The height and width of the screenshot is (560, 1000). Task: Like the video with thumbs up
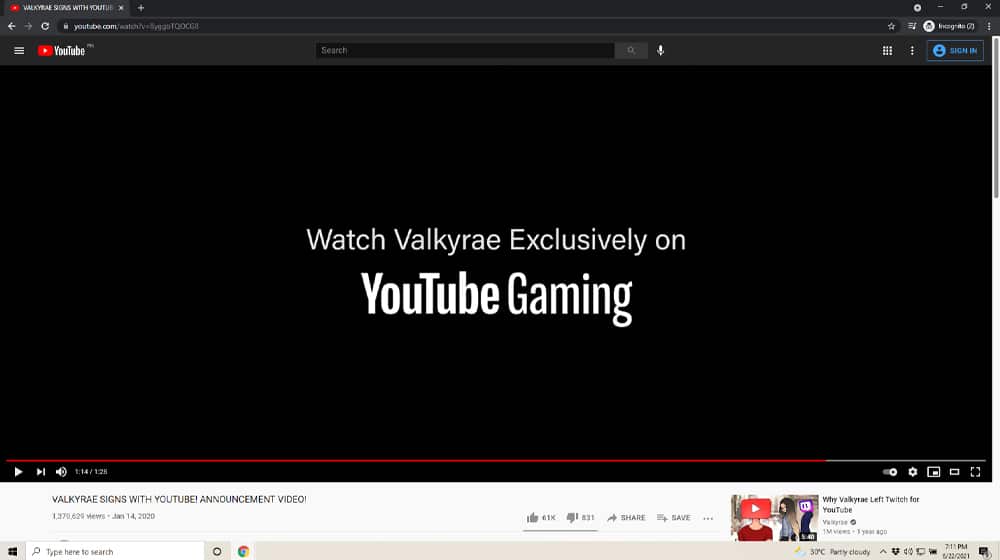[x=541, y=517]
